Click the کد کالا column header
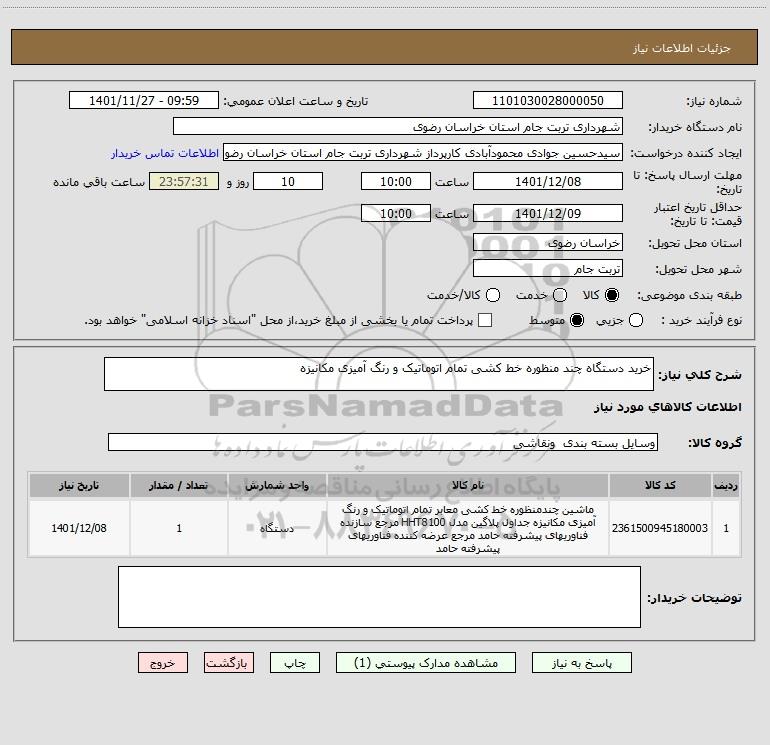The image size is (770, 745). click(x=660, y=485)
